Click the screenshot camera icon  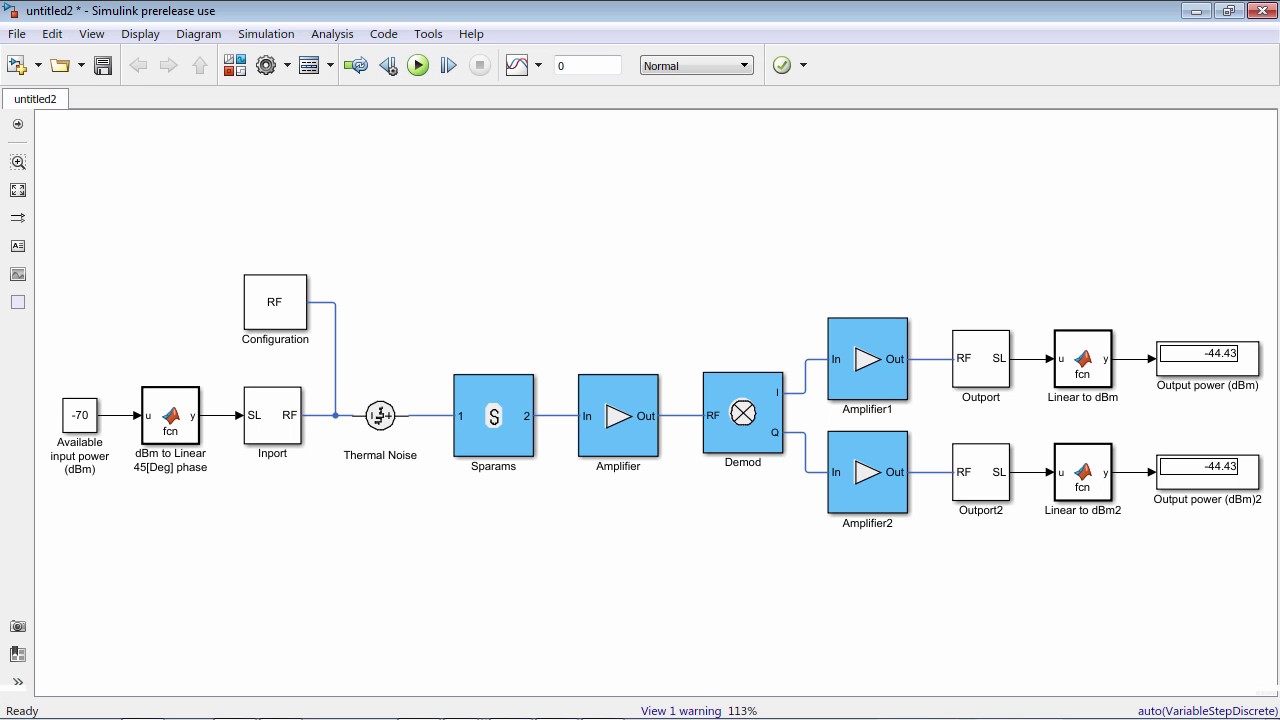pos(18,626)
